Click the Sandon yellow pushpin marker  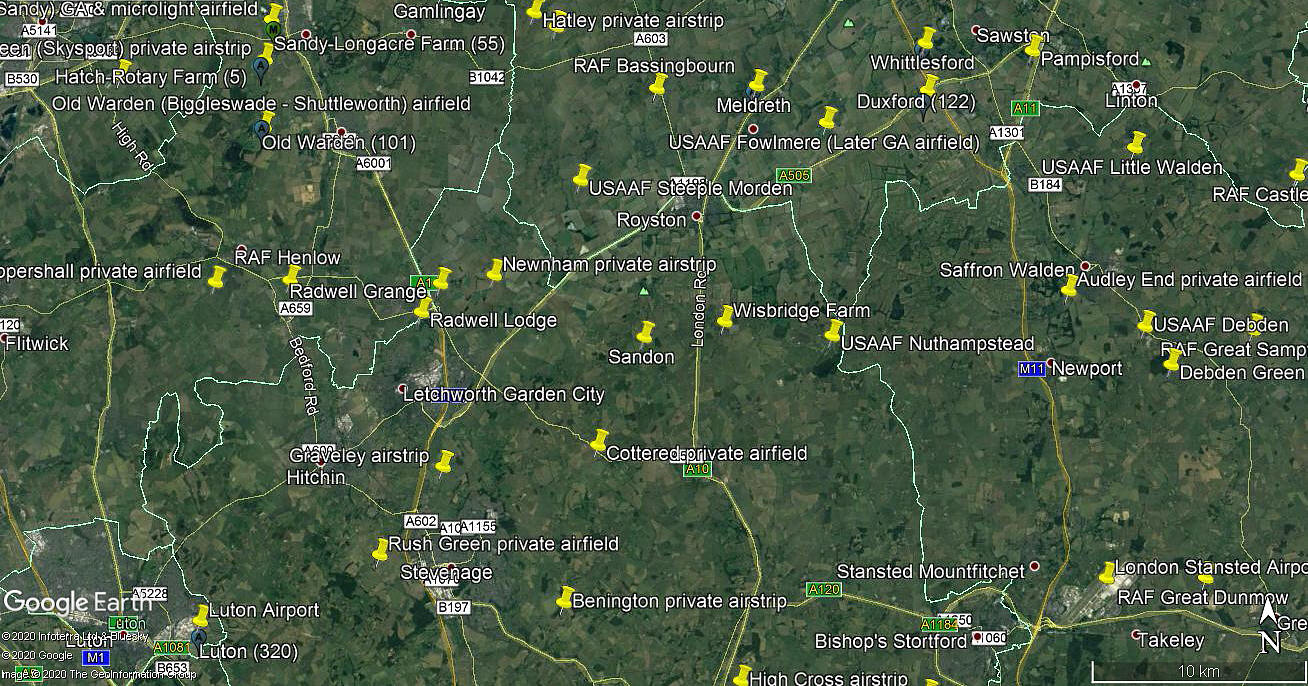pyautogui.click(x=645, y=333)
